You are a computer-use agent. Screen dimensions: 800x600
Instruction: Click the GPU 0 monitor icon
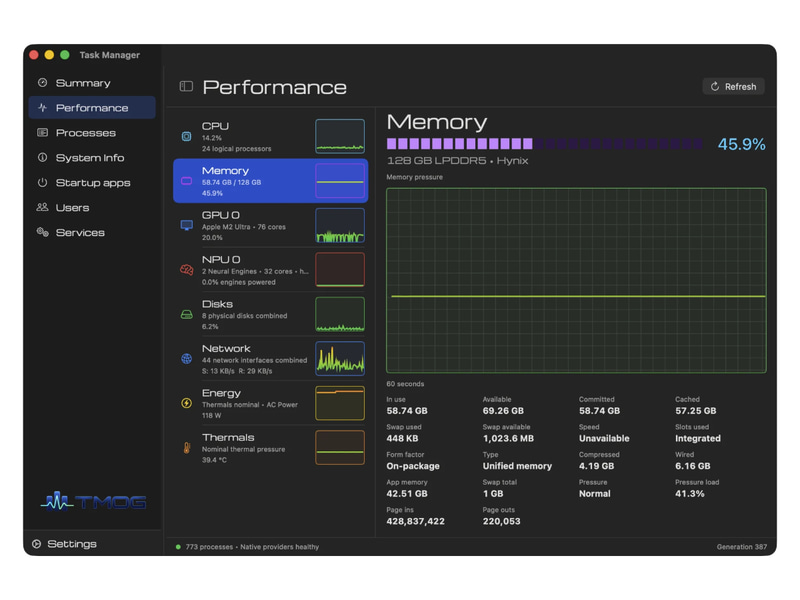pos(187,225)
